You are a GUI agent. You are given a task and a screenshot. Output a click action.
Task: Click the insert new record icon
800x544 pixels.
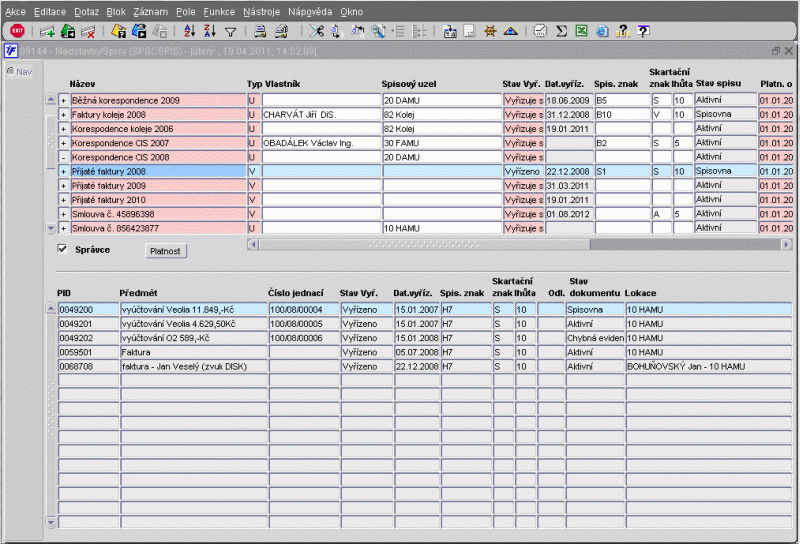[47, 32]
